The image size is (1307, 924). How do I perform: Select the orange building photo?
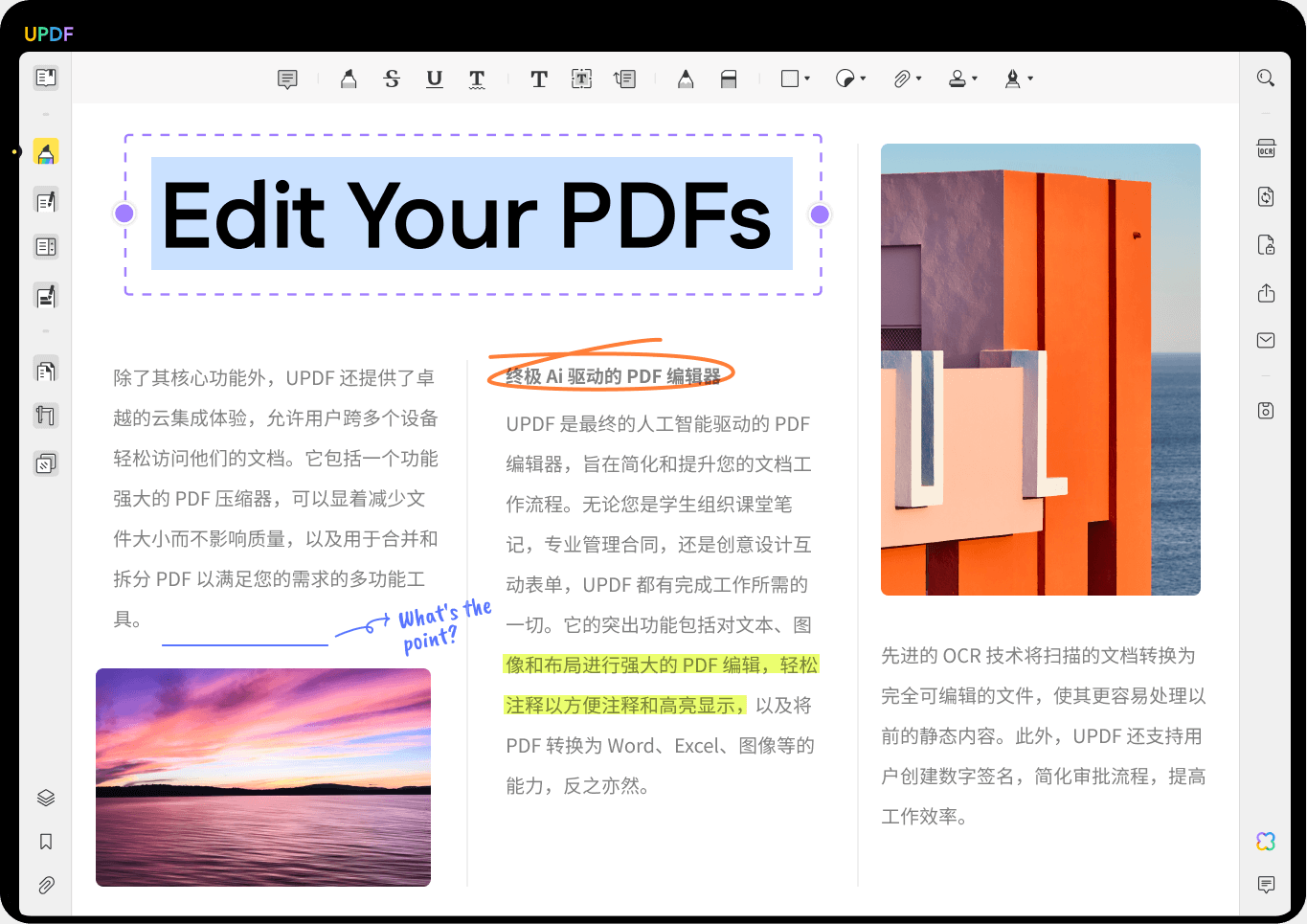[1041, 370]
